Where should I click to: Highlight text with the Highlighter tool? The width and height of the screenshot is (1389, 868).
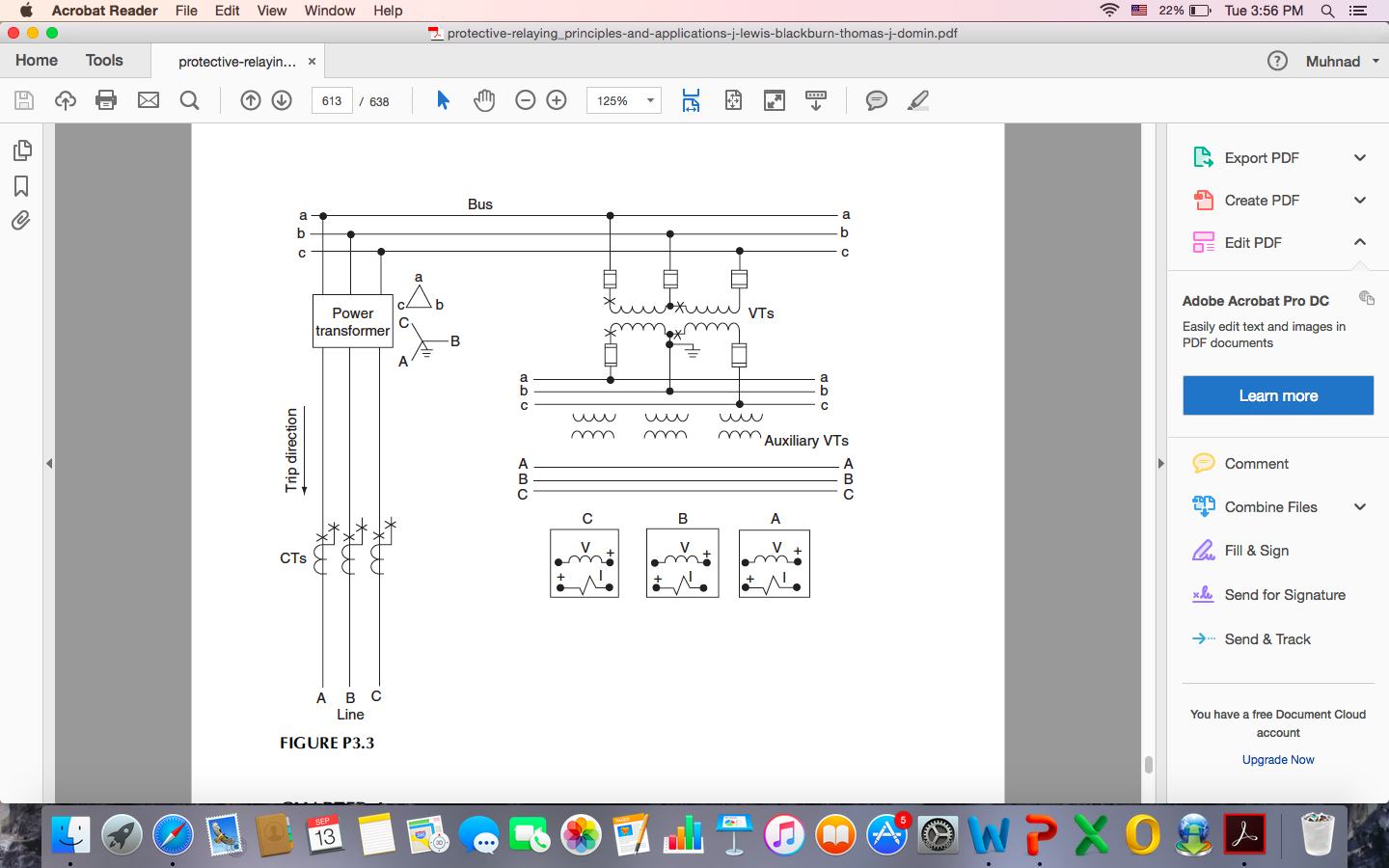[x=918, y=99]
